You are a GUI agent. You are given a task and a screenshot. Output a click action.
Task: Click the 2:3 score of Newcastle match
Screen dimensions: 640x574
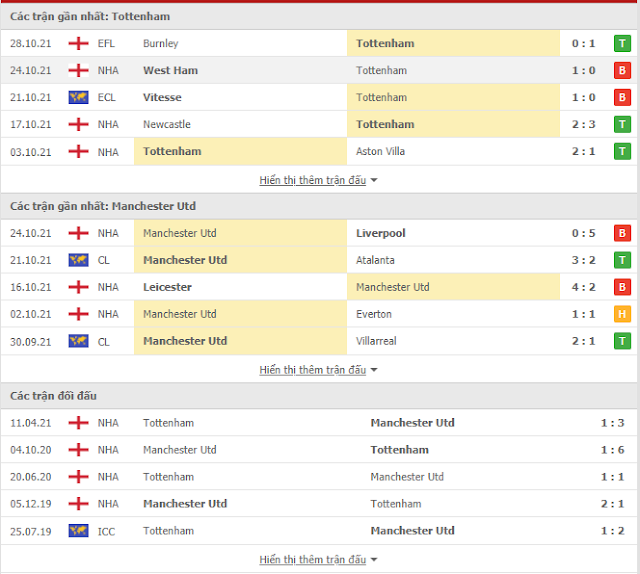point(583,124)
